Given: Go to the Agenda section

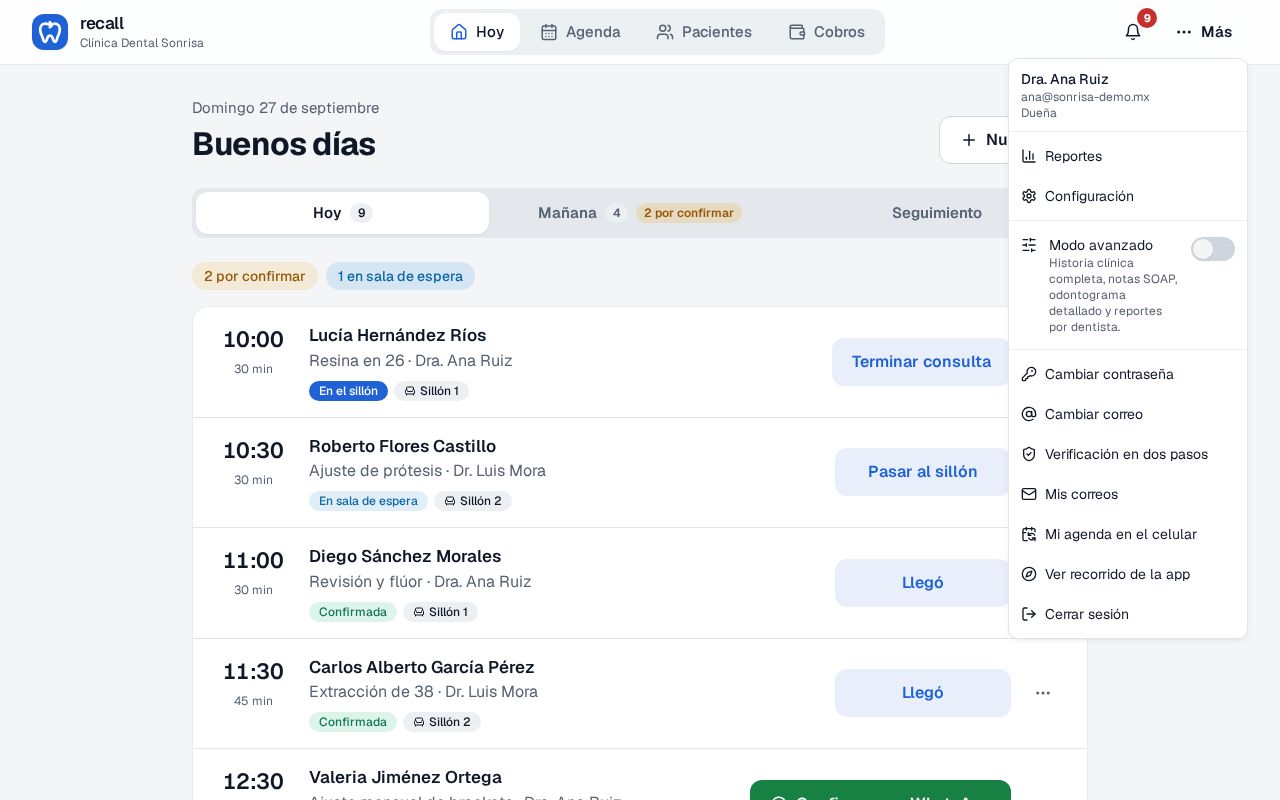Looking at the screenshot, I should point(580,32).
